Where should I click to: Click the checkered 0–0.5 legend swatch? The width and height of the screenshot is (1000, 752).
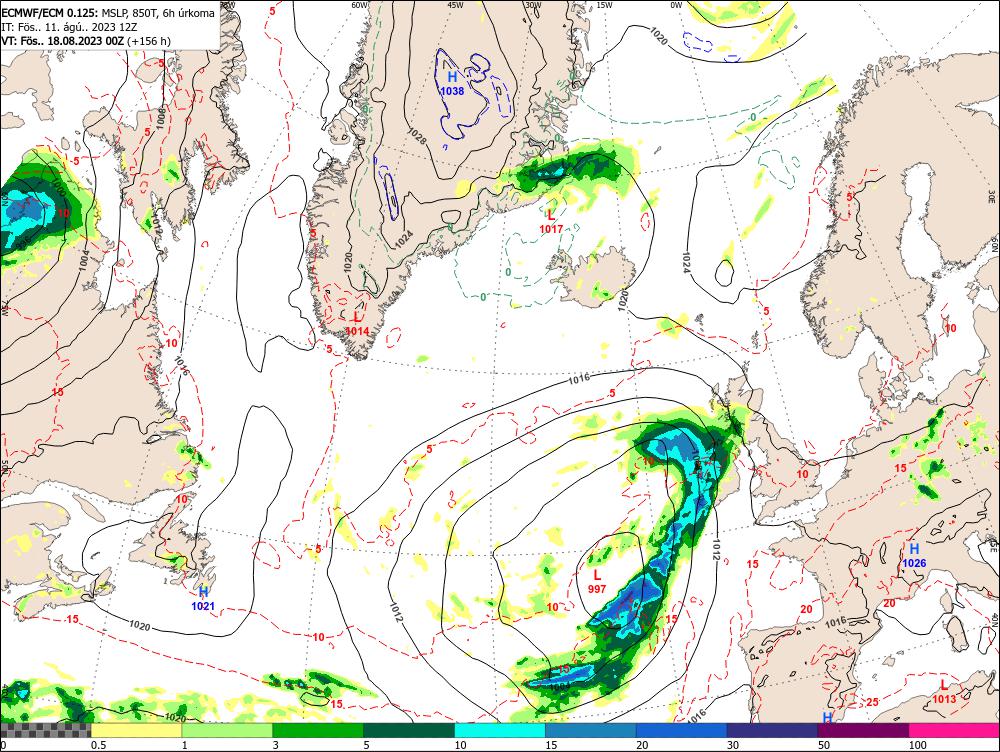point(45,730)
